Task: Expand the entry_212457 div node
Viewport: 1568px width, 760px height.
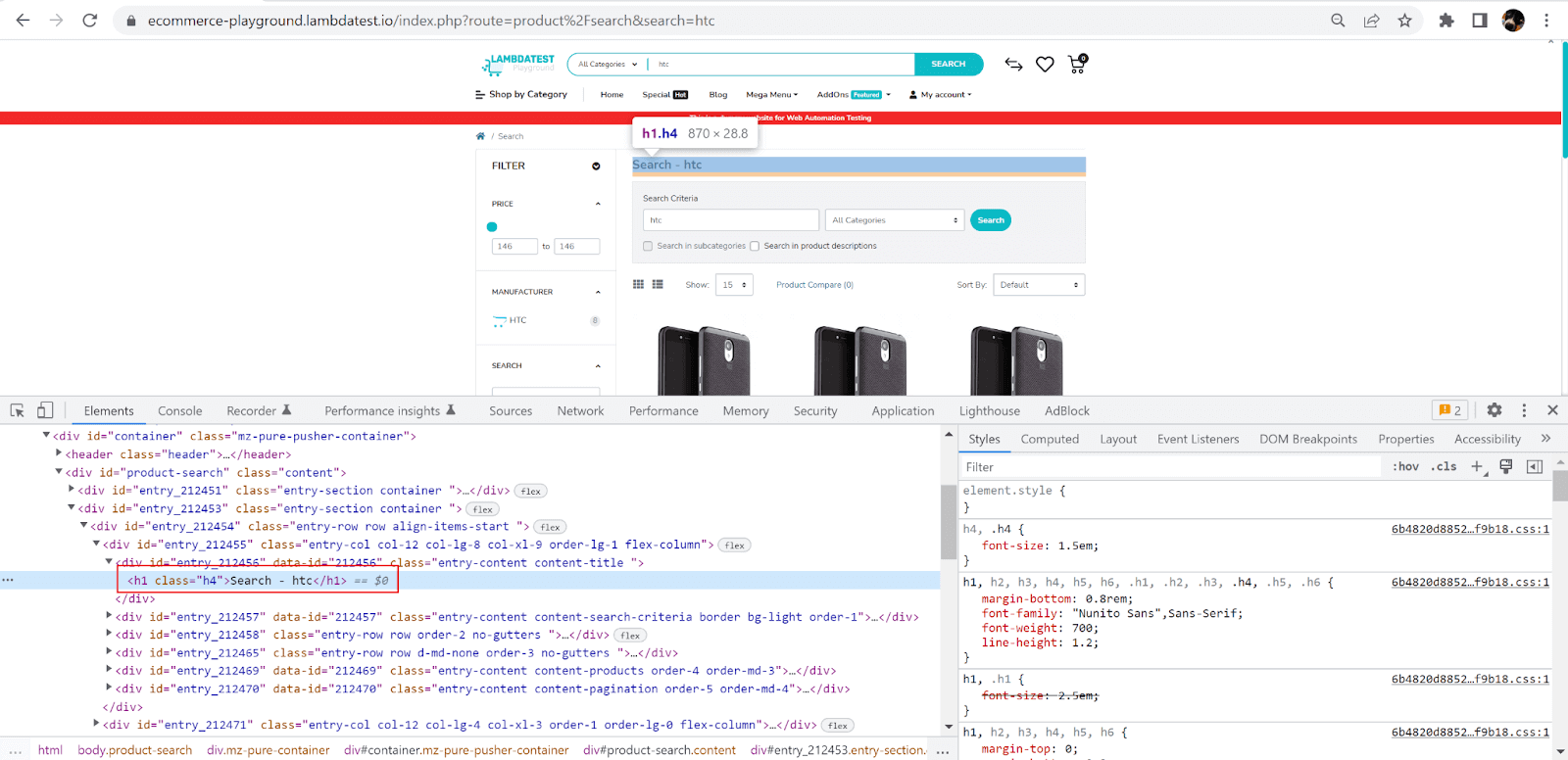Action: click(x=109, y=616)
